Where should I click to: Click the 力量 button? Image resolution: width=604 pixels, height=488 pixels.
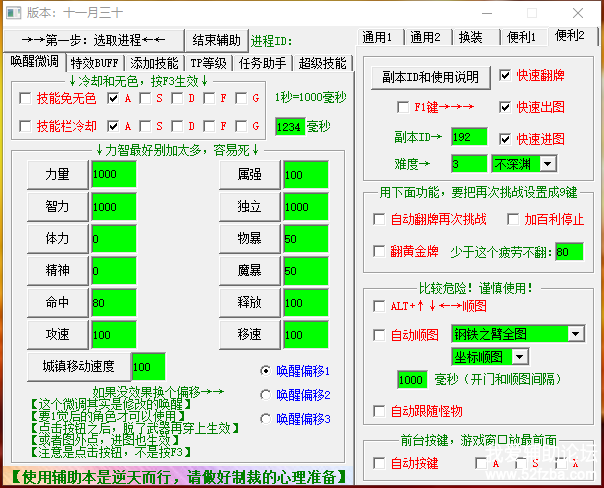click(58, 174)
